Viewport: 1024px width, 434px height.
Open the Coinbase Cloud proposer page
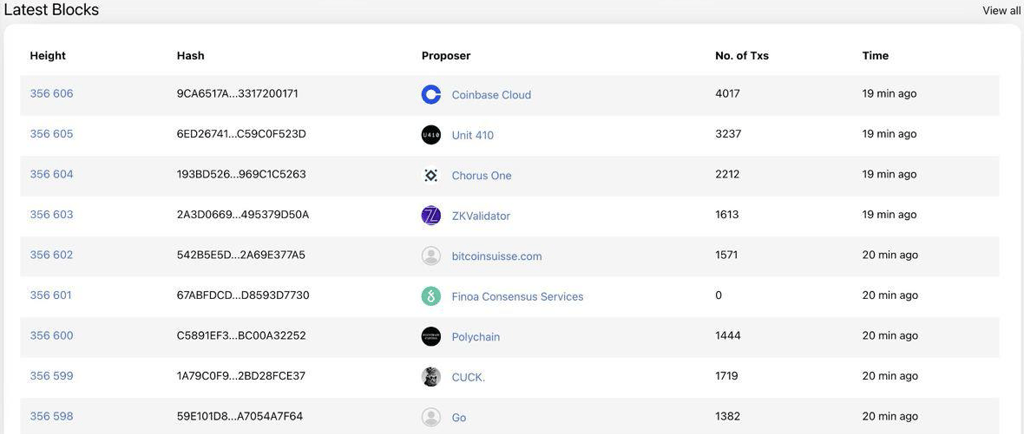(491, 95)
